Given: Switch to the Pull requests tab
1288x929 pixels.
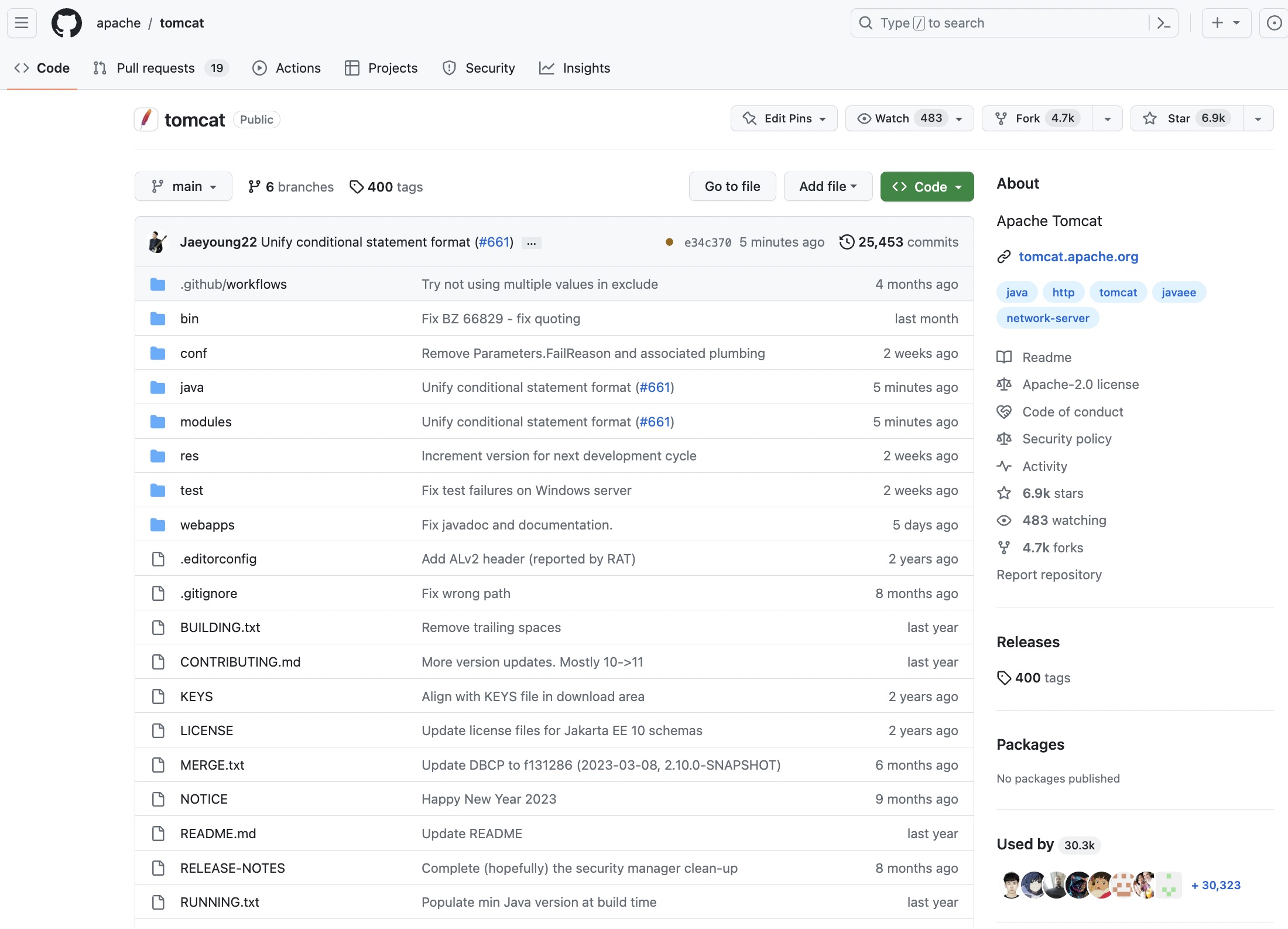Looking at the screenshot, I should pyautogui.click(x=155, y=68).
